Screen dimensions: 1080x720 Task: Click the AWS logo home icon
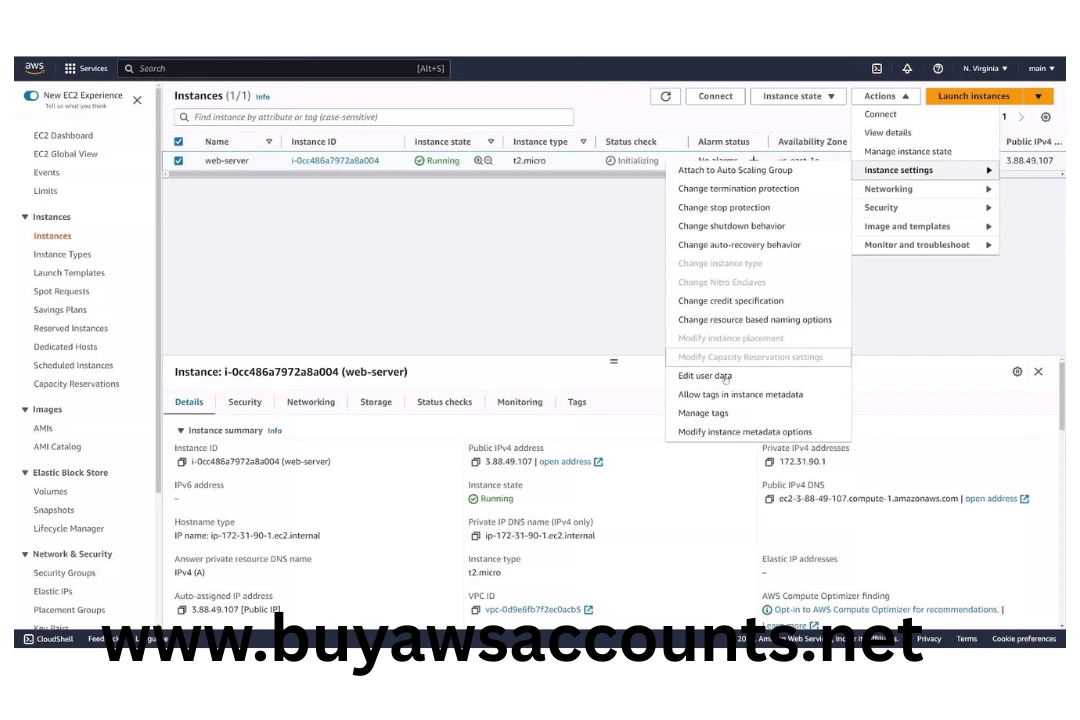pos(34,68)
